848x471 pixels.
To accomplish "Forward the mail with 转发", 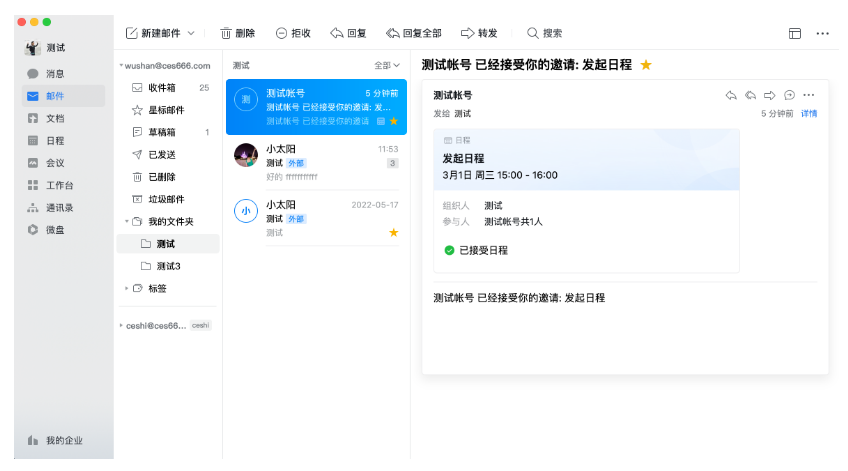I will click(479, 34).
